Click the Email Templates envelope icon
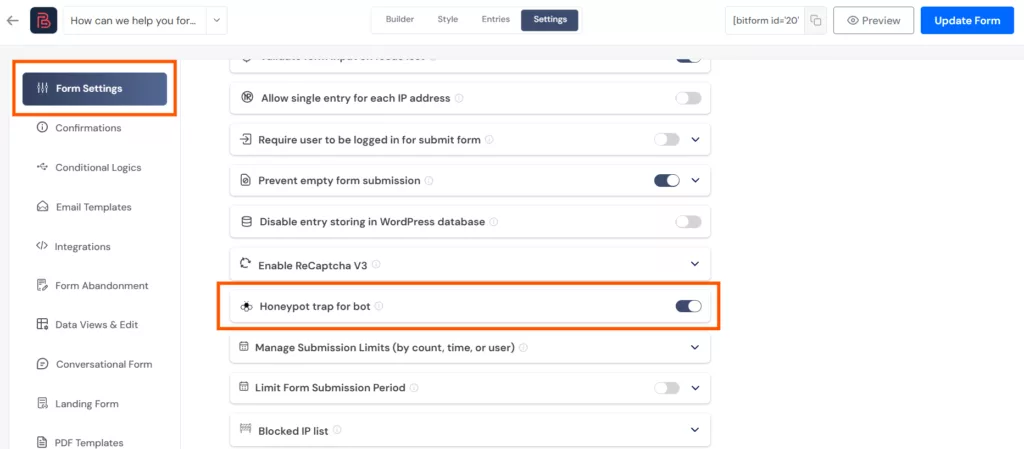The width and height of the screenshot is (1024, 449). 42,207
